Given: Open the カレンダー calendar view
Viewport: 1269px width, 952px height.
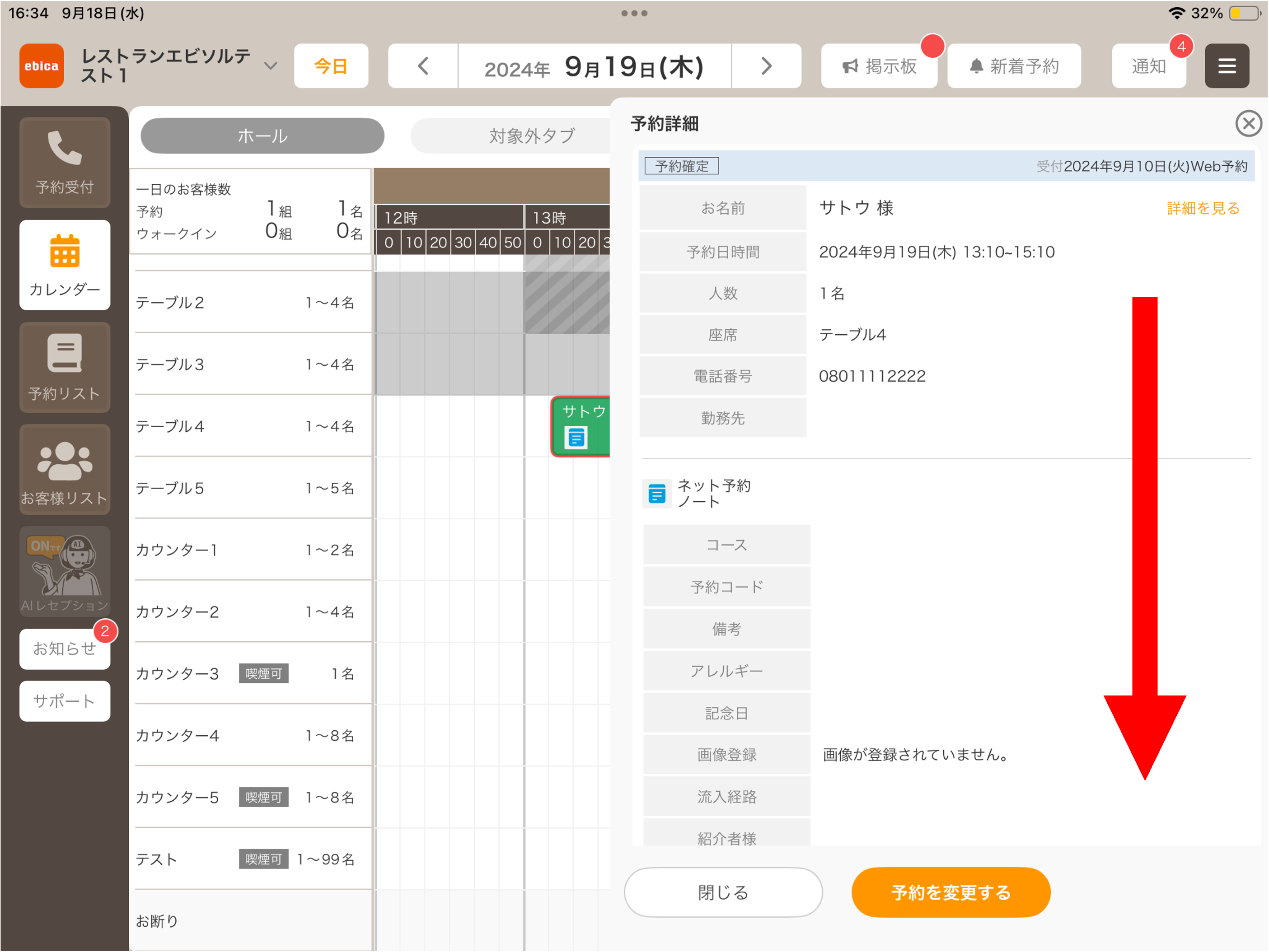Looking at the screenshot, I should 64,265.
